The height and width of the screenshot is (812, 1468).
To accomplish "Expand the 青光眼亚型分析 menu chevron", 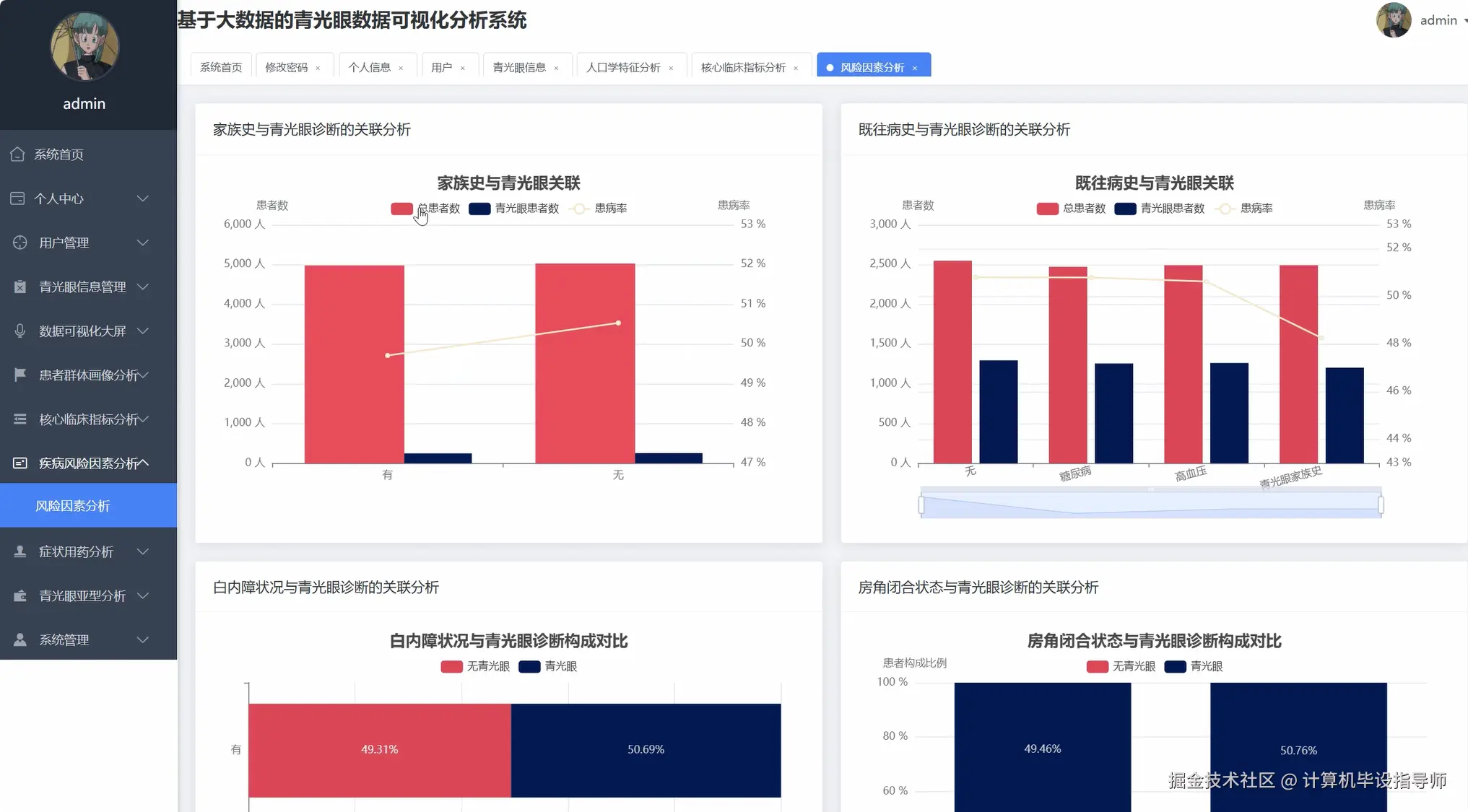I will click(x=143, y=595).
